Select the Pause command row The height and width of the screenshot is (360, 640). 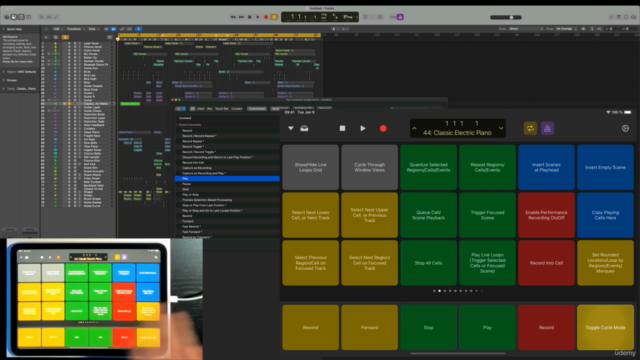(227, 184)
